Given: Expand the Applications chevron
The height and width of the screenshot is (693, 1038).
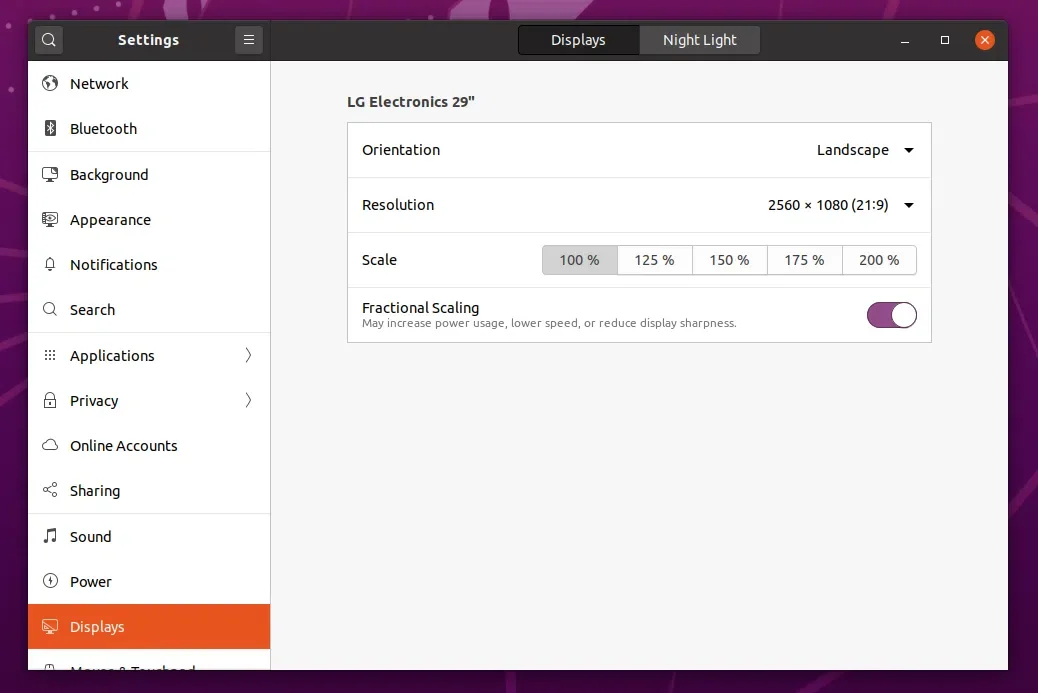Looking at the screenshot, I should [x=248, y=355].
